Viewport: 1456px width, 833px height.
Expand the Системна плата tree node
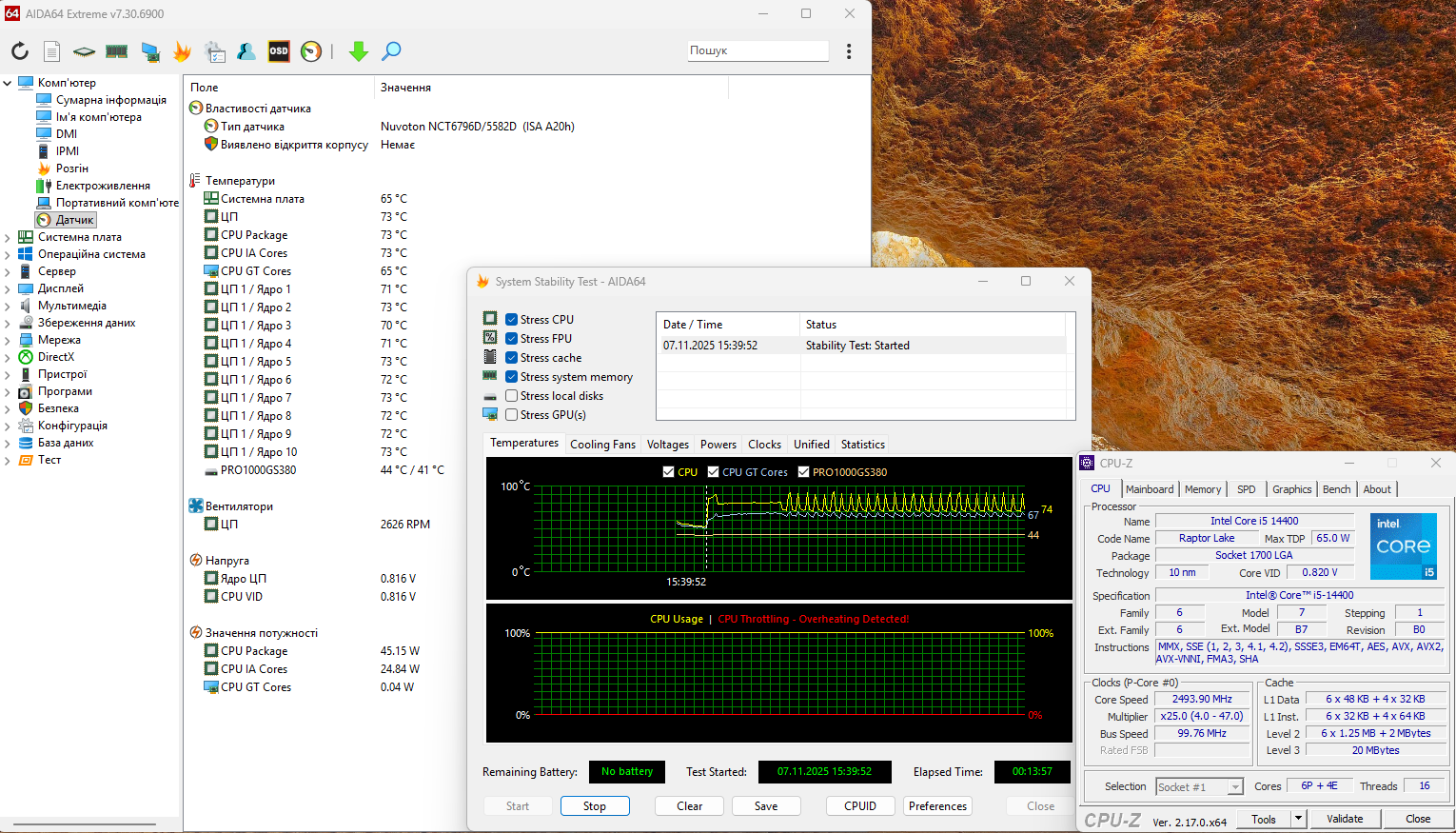[x=8, y=238]
